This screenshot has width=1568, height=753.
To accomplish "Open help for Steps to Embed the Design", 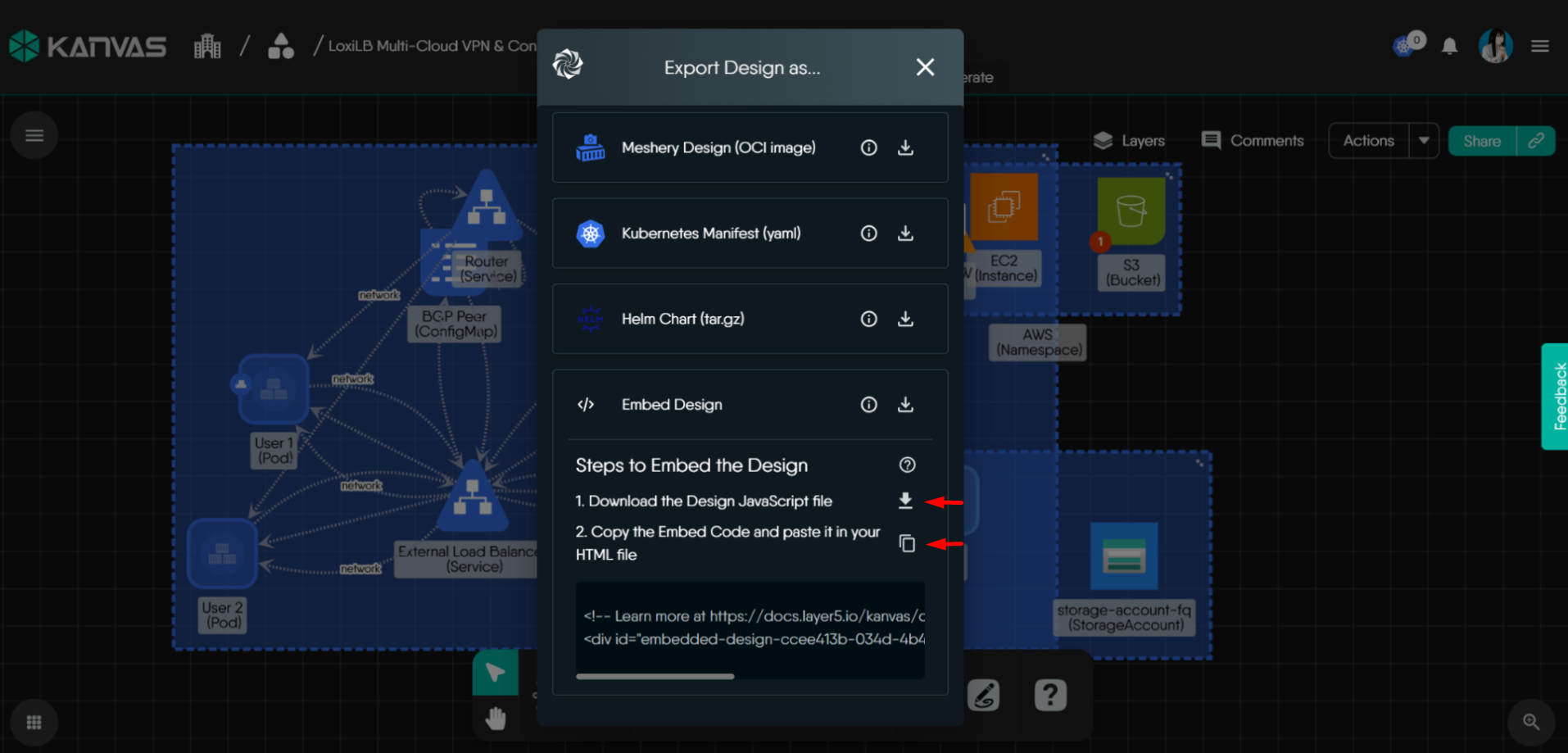I will coord(907,465).
